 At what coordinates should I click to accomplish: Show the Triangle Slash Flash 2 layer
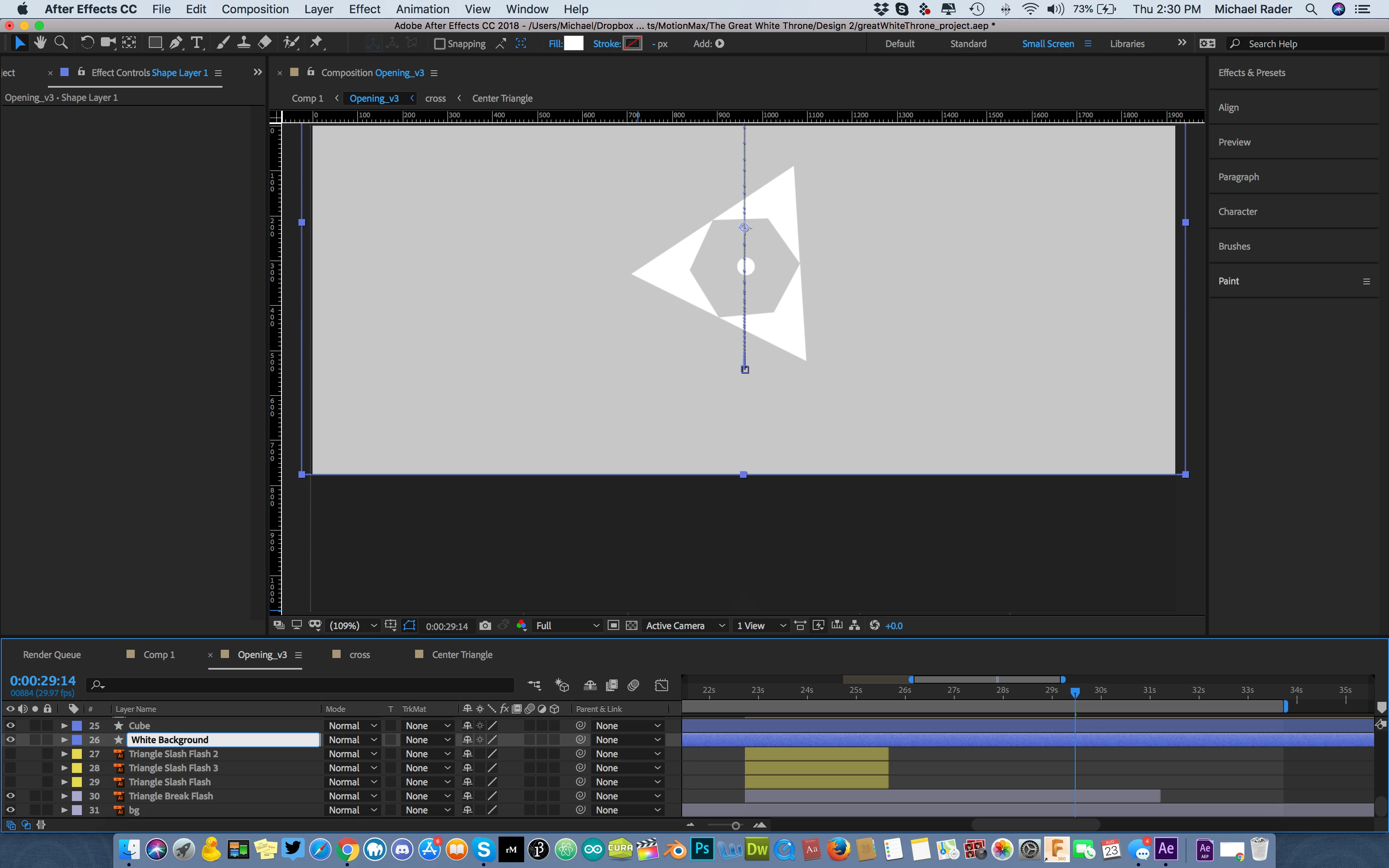tap(10, 754)
